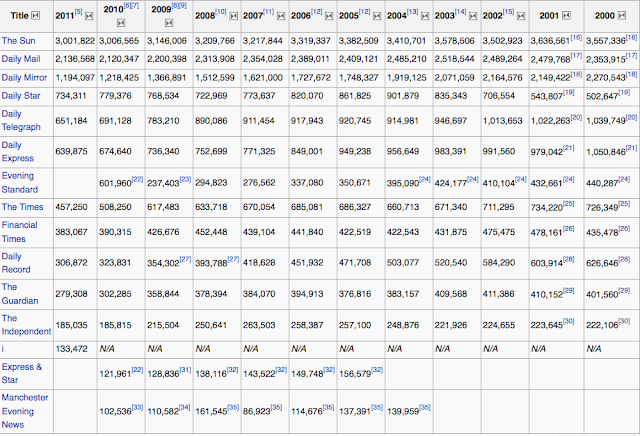Open The Sun article link
The width and height of the screenshot is (640, 436).
coord(18,41)
